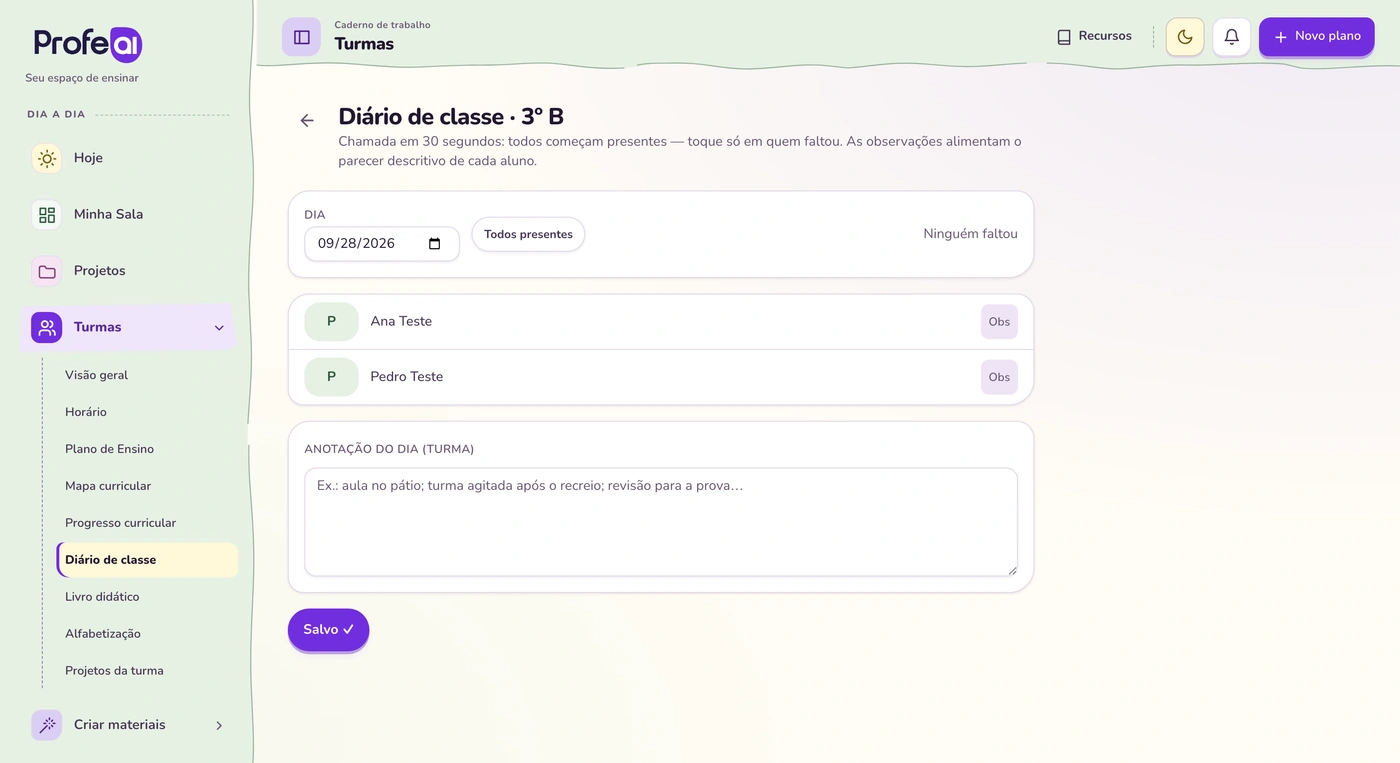1400x763 pixels.
Task: Open Obs for Ana Teste
Action: pos(999,322)
